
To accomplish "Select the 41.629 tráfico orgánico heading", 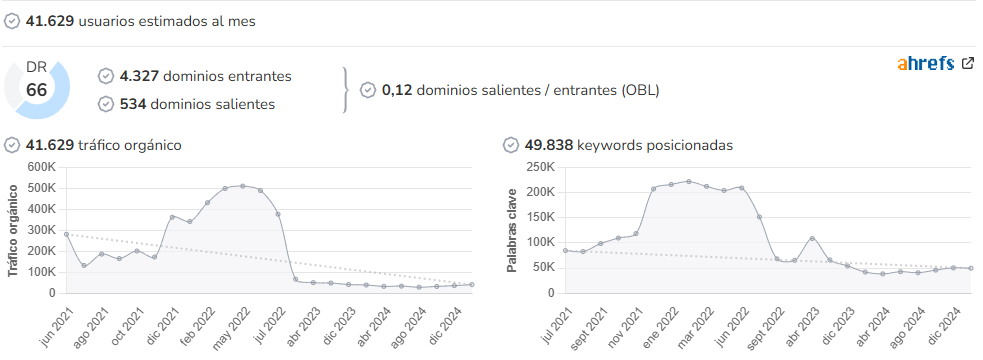I will (103, 146).
